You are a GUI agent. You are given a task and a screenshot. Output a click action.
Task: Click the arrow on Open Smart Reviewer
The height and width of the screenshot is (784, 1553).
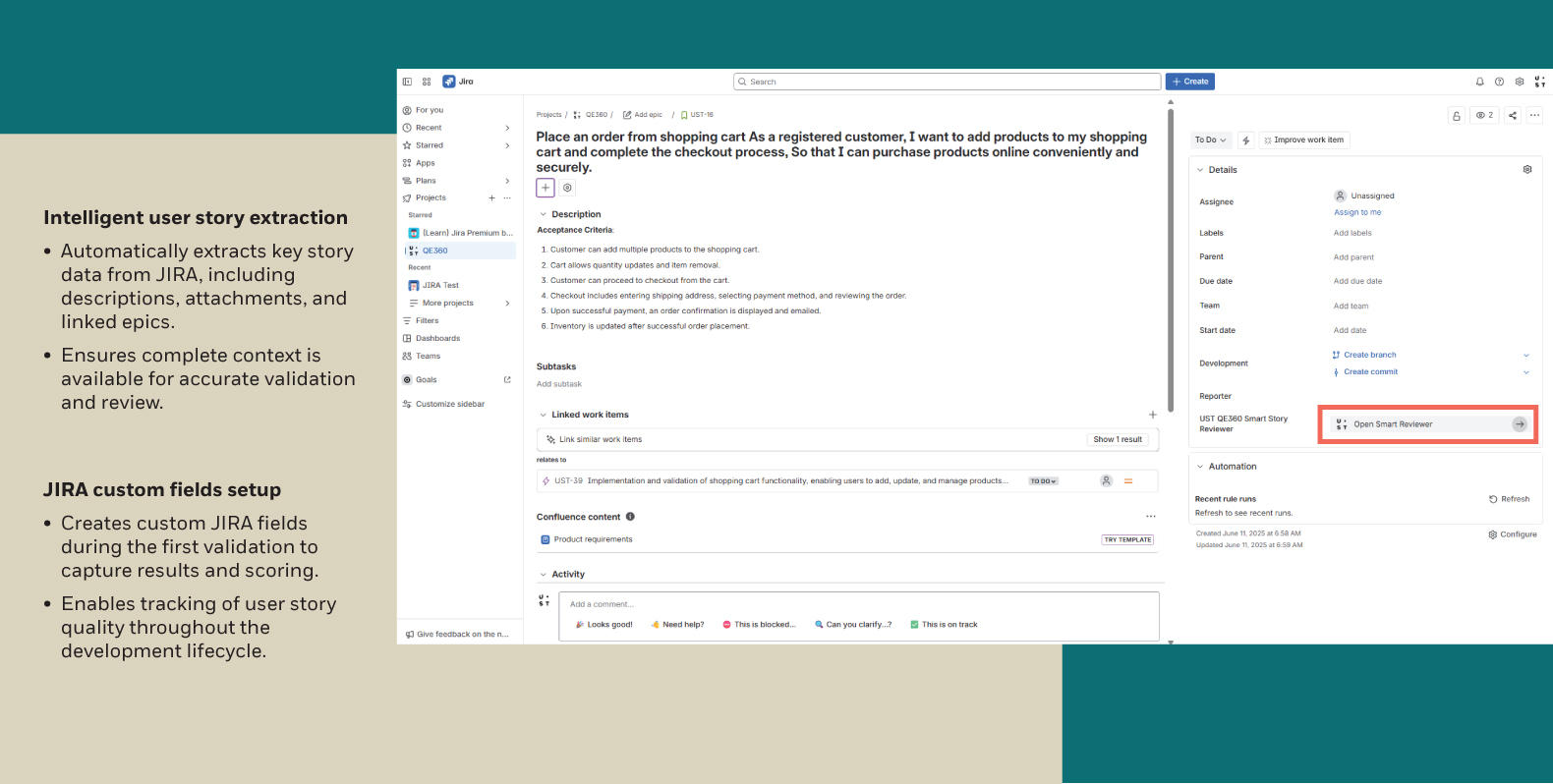coord(1520,424)
